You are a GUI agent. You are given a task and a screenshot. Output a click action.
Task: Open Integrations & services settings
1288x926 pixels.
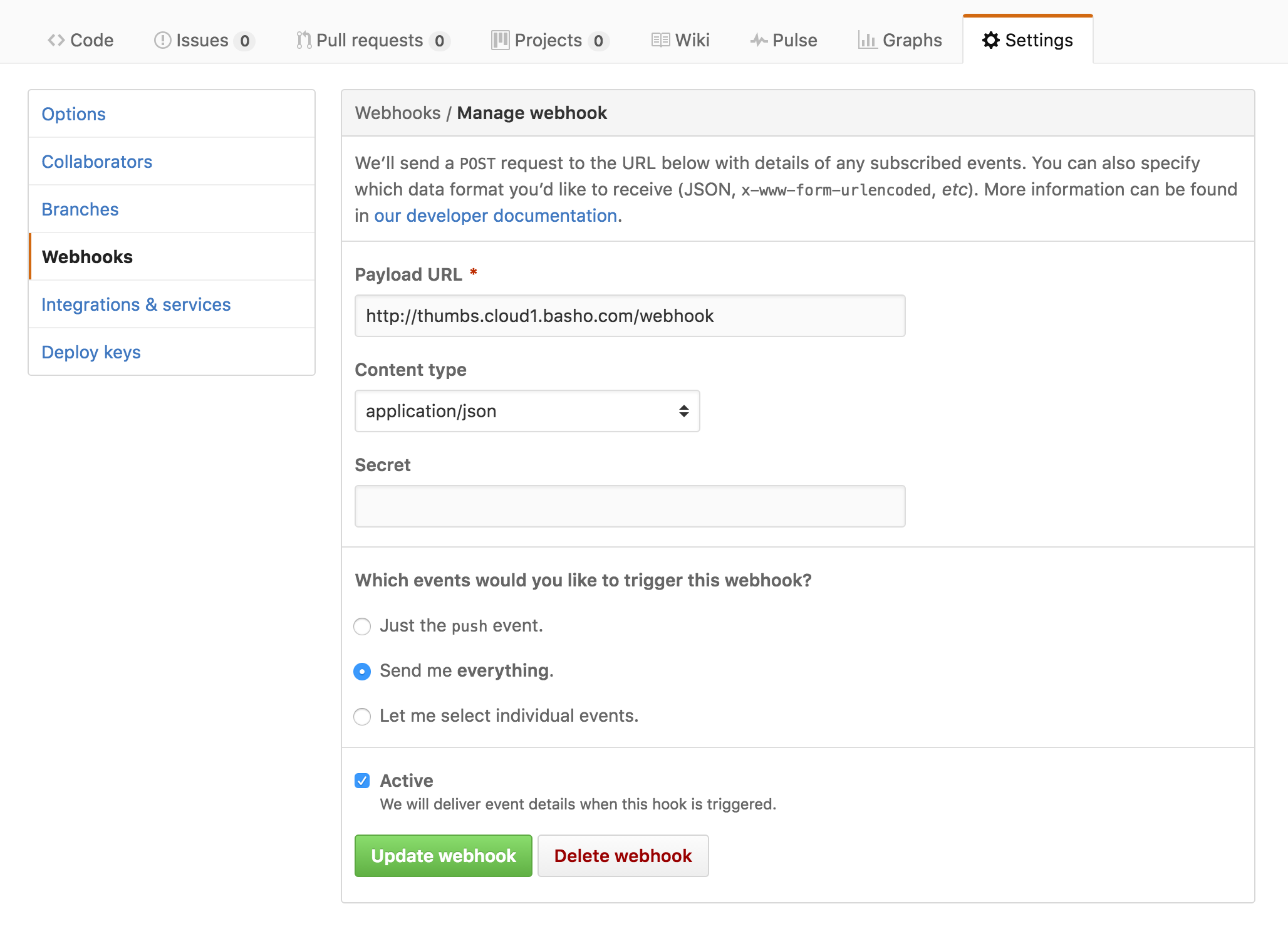[x=136, y=304]
